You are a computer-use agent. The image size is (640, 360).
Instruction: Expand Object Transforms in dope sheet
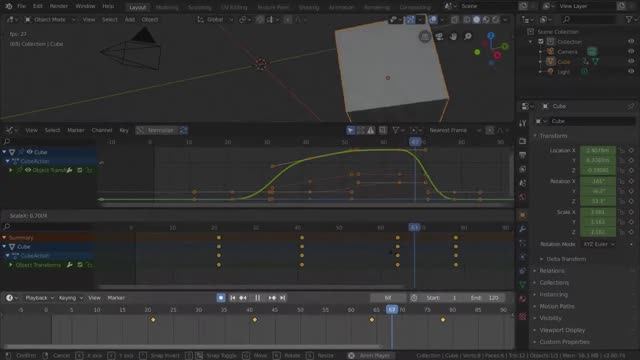pos(11,265)
